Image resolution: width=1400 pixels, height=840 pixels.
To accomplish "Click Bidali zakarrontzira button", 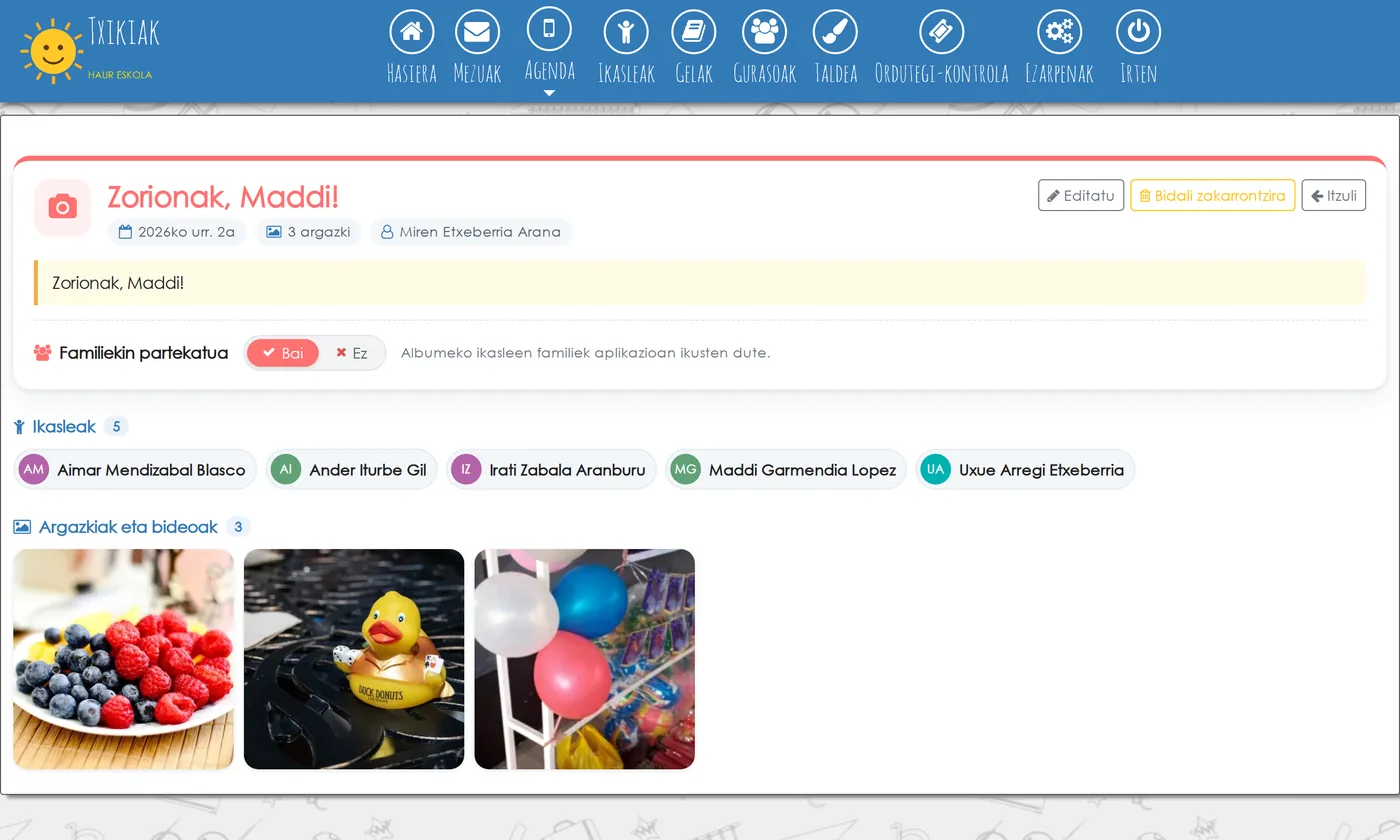I will point(1212,195).
